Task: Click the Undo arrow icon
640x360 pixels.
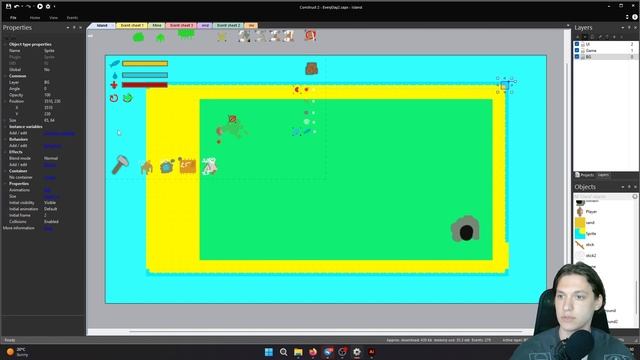Action: coord(16,7)
